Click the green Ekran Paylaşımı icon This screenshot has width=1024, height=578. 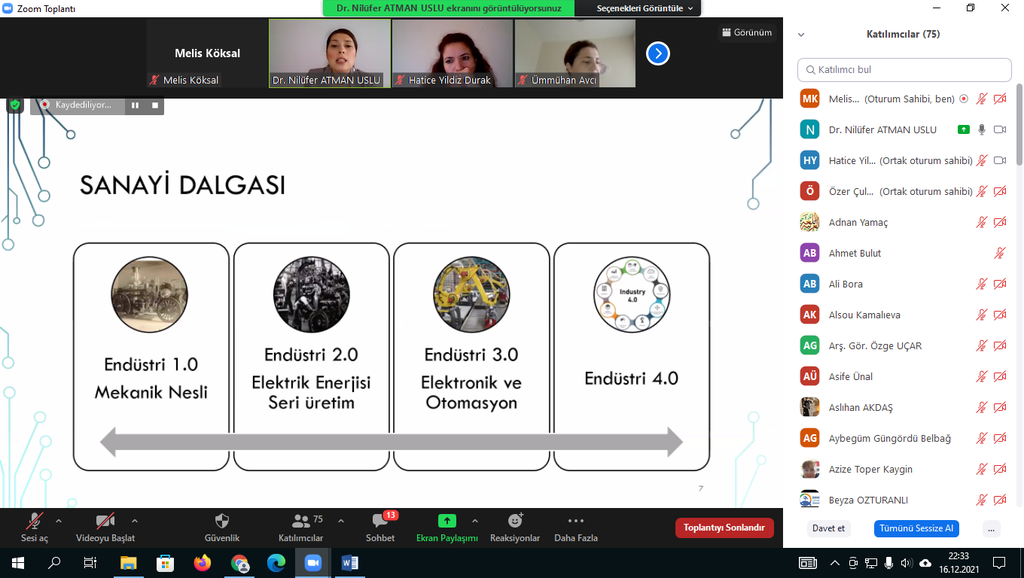click(x=447, y=521)
